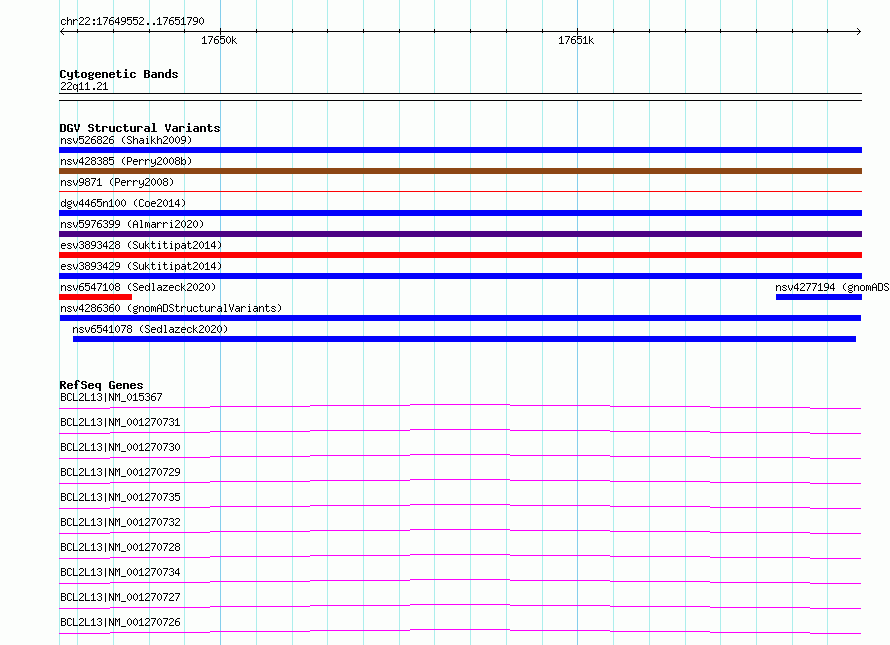Viewport: 890px width, 645px height.
Task: Open the nsv4286360 (gnomADStructuralVariants) label
Action: 171,308
